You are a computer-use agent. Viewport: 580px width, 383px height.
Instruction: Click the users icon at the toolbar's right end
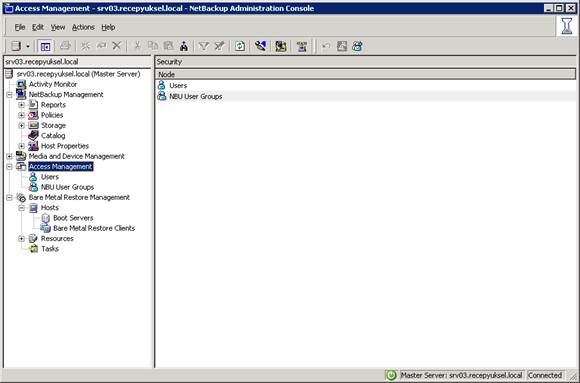pos(357,46)
